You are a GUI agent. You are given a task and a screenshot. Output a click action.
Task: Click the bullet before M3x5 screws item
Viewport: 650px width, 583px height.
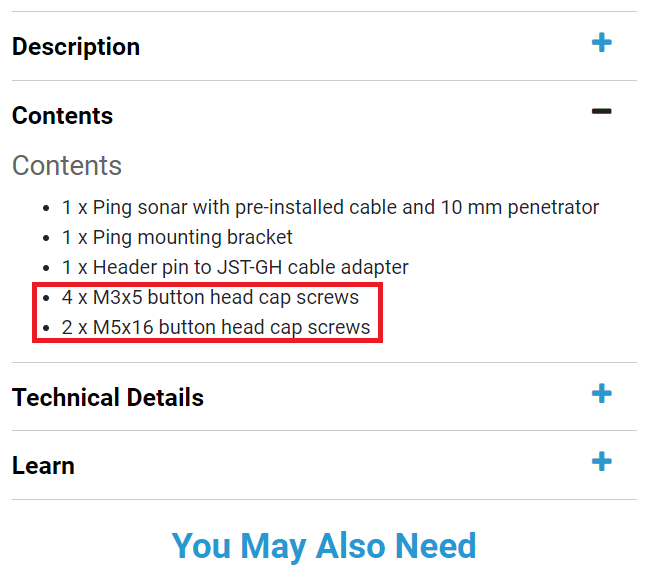(48, 299)
